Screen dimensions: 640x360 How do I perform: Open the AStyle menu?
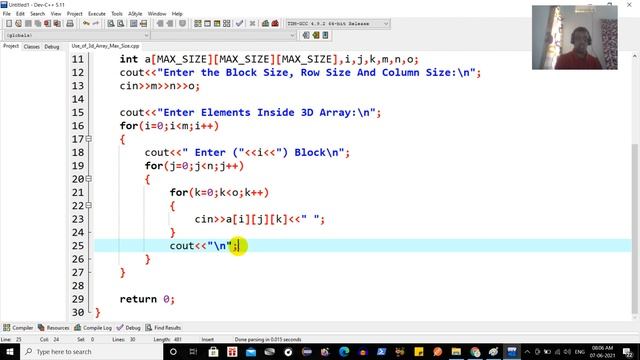click(x=135, y=13)
